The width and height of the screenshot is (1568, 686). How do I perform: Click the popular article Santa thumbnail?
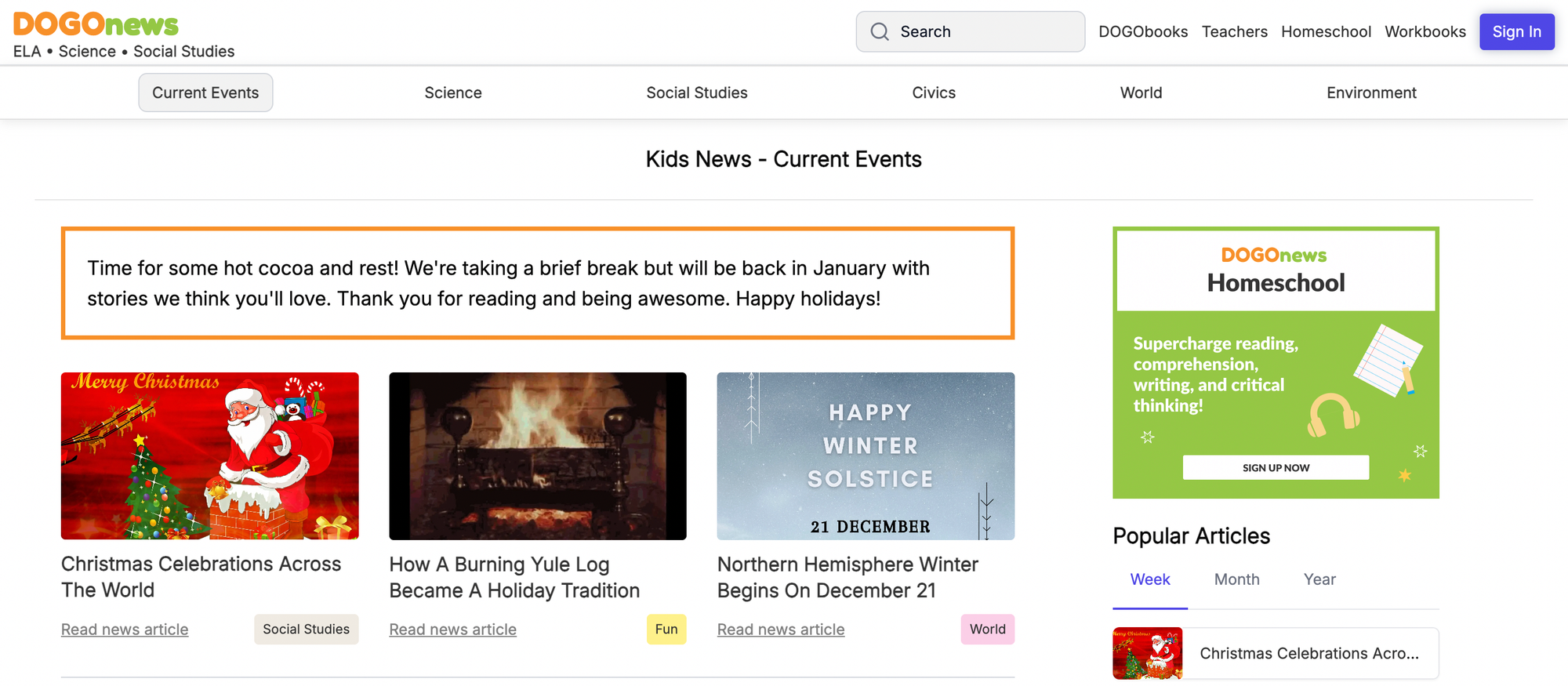pos(1148,653)
